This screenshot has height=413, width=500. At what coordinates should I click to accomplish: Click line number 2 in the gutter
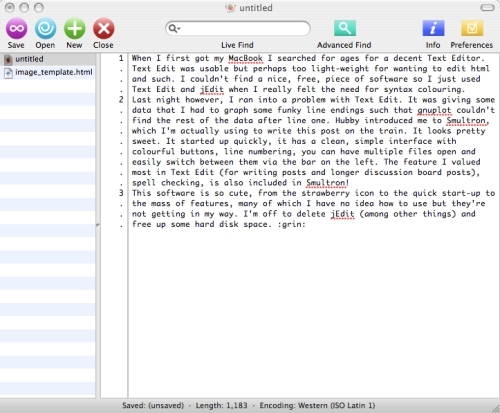(x=121, y=100)
